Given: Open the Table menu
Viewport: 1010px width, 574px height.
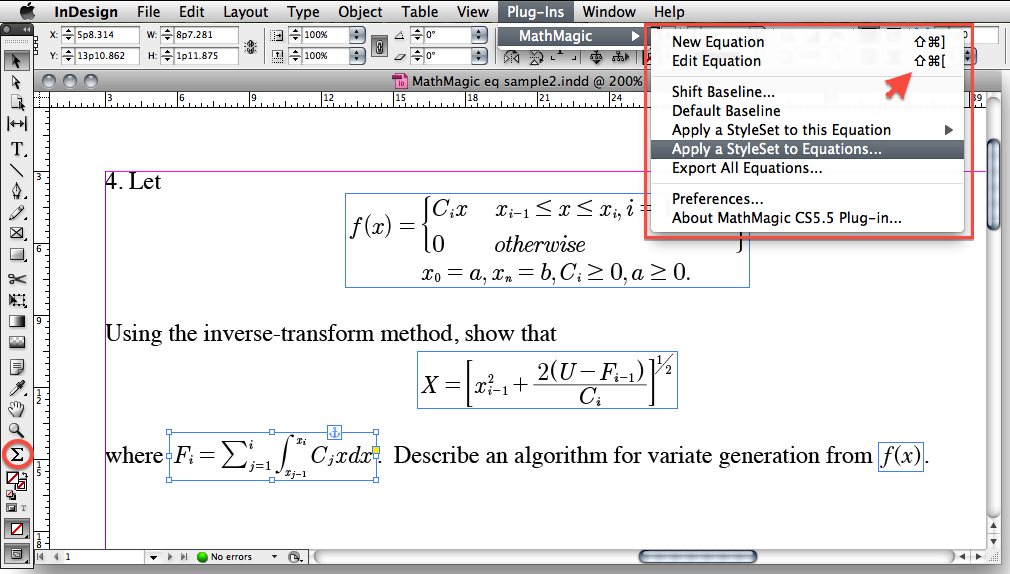Looking at the screenshot, I should [419, 12].
